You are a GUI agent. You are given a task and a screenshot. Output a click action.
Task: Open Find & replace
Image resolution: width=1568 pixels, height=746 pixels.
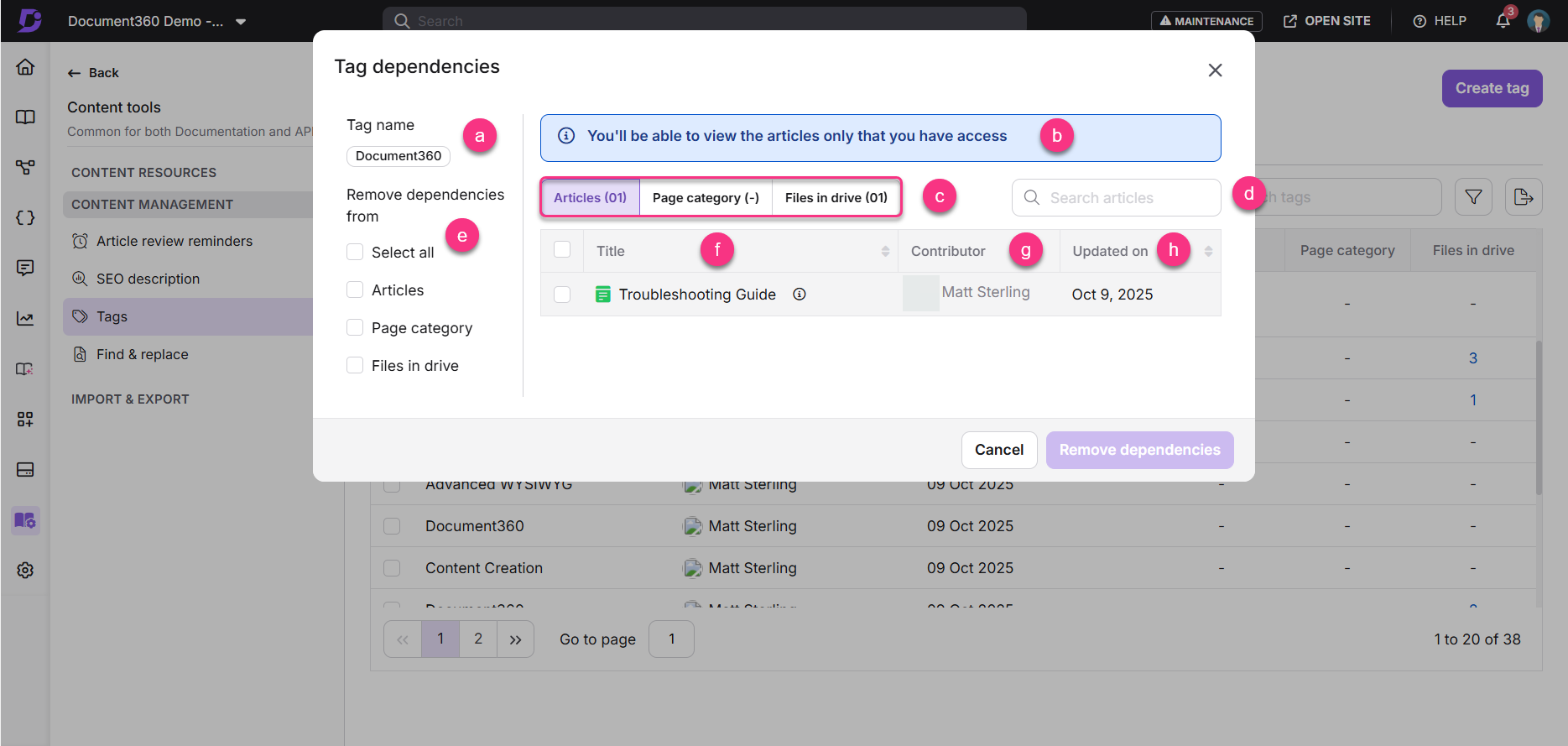(142, 354)
